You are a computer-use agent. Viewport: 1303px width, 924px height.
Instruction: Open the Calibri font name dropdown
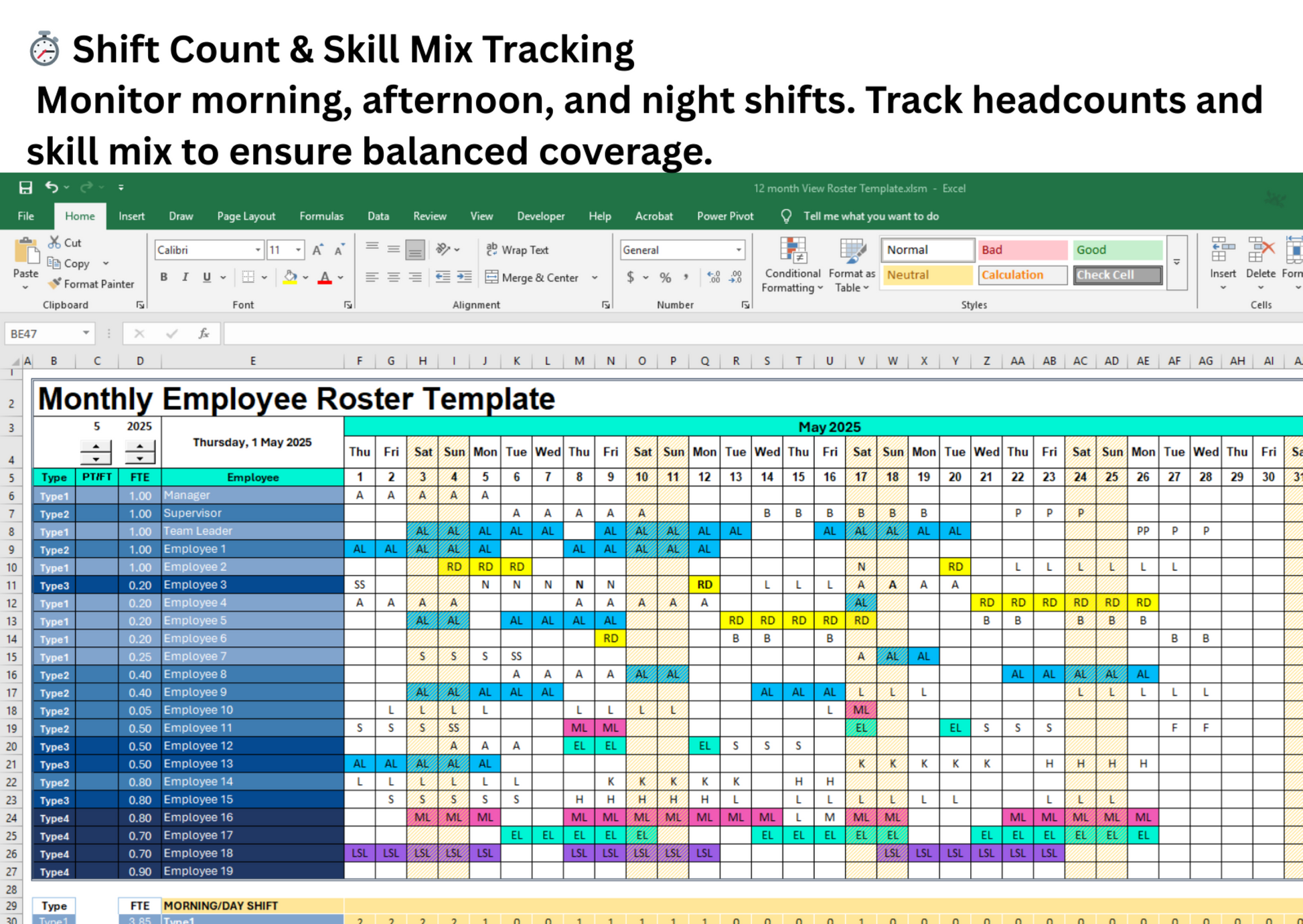258,250
